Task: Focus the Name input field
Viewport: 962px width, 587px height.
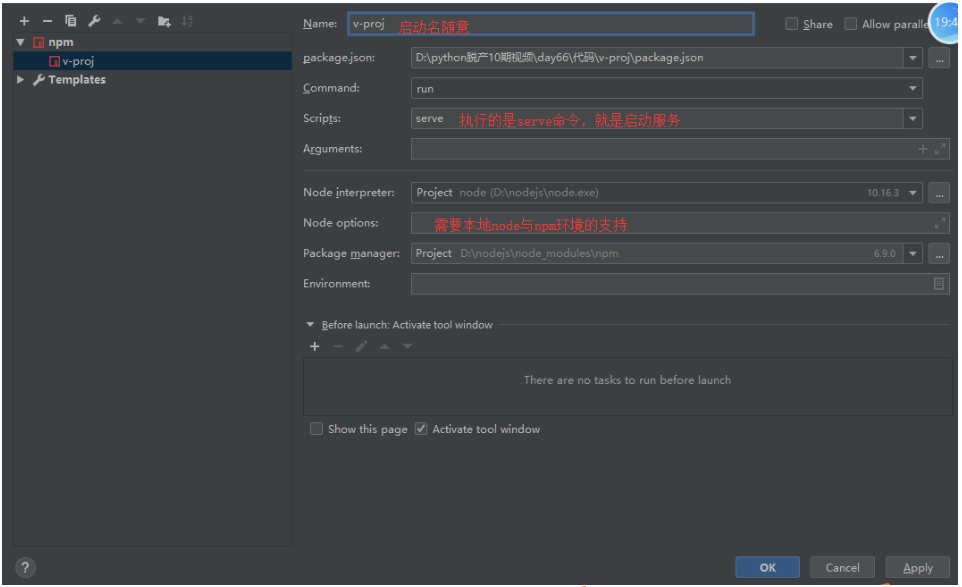Action: (551, 24)
